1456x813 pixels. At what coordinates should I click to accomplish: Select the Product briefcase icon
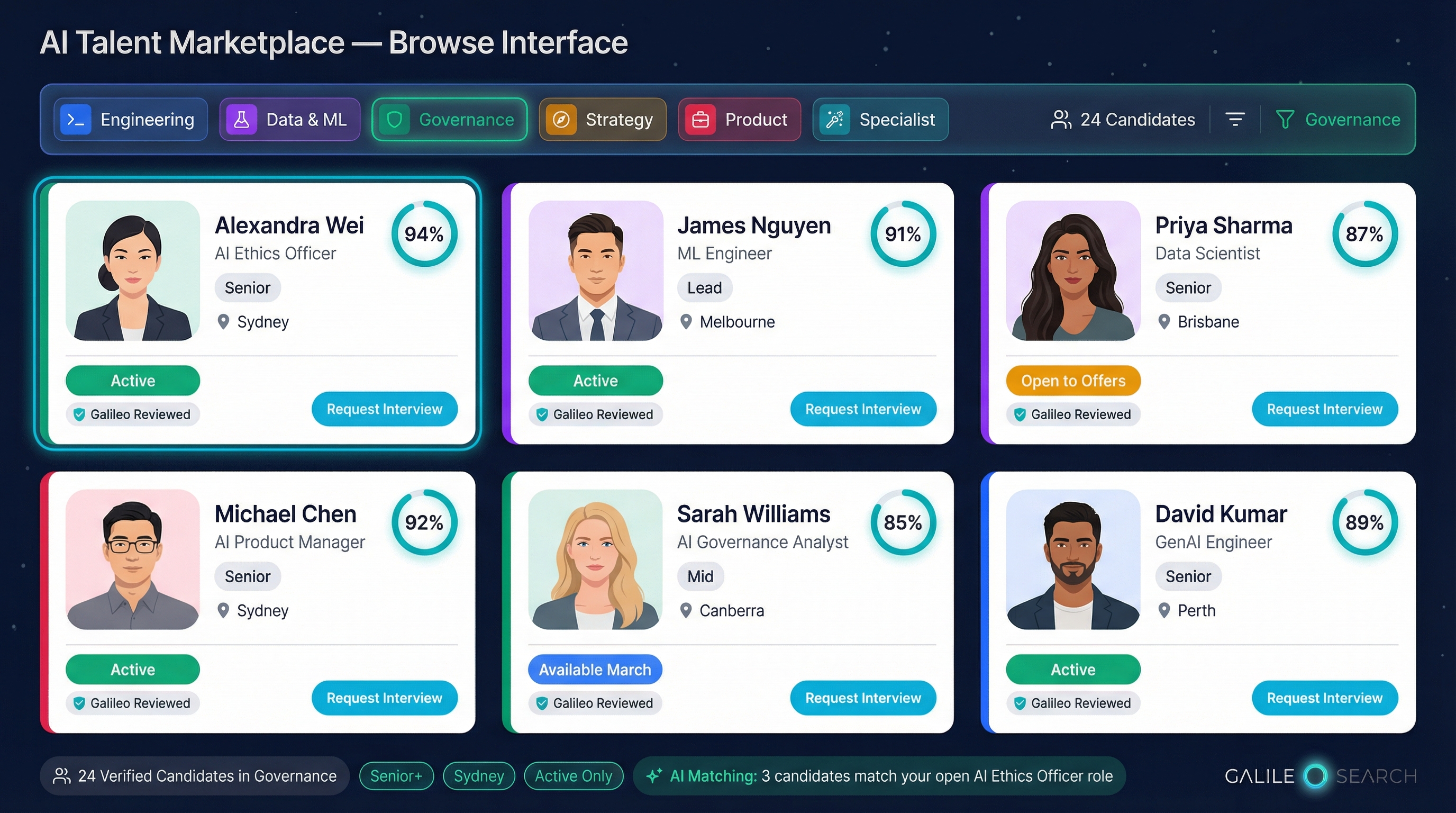click(700, 119)
